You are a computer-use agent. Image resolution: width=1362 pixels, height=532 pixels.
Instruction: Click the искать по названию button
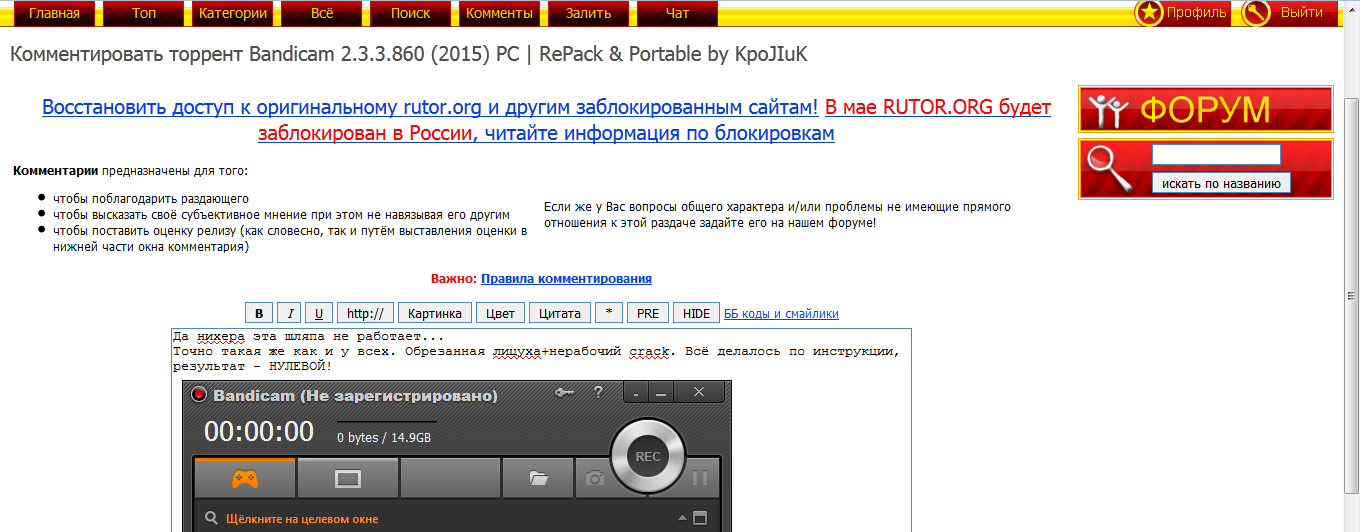click(1221, 183)
